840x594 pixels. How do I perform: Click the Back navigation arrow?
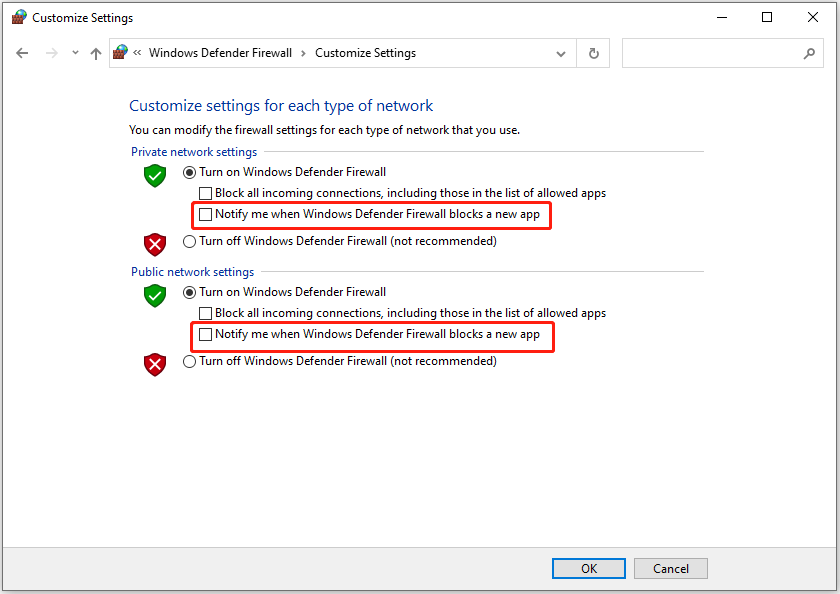(x=22, y=53)
